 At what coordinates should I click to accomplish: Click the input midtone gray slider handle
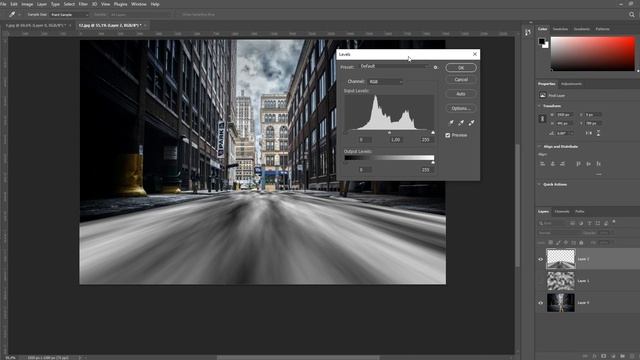pyautogui.click(x=389, y=133)
